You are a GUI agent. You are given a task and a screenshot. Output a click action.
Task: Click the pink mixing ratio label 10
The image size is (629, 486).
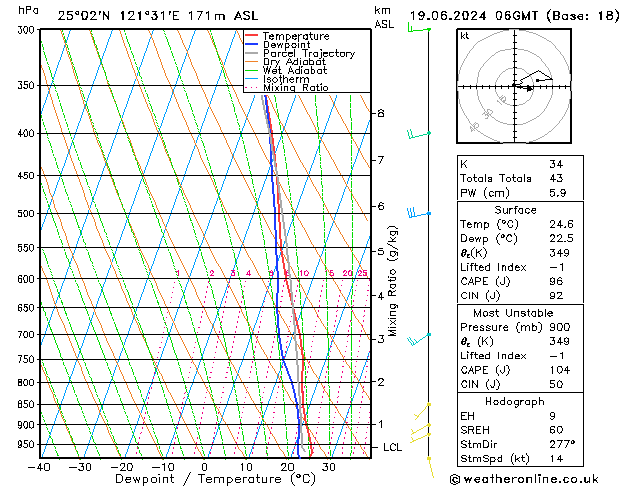tap(304, 273)
